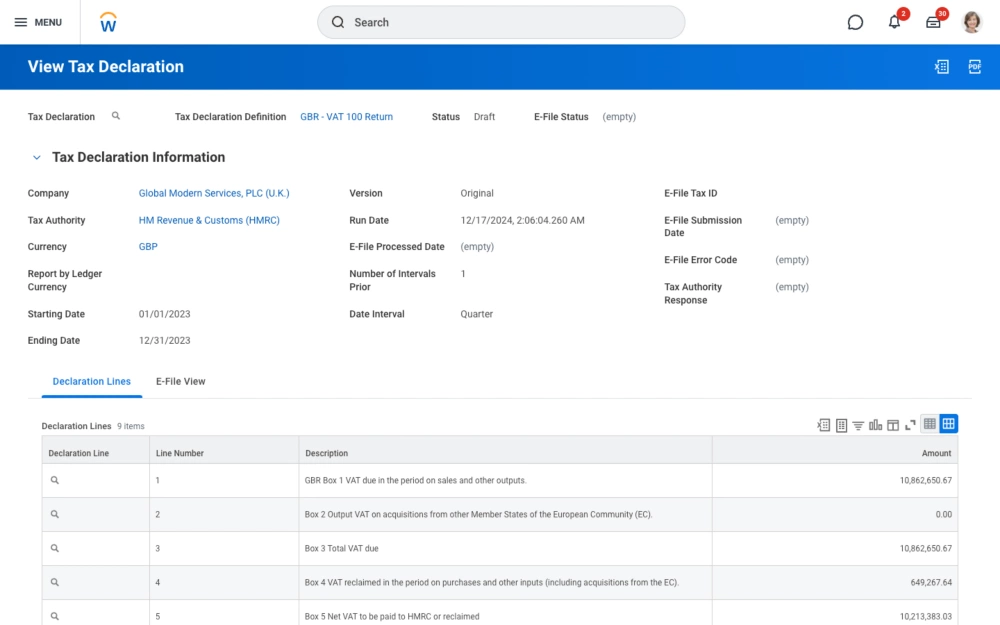Collapse the Tax Declaration Information section
The width and height of the screenshot is (1000, 625).
[x=37, y=157]
